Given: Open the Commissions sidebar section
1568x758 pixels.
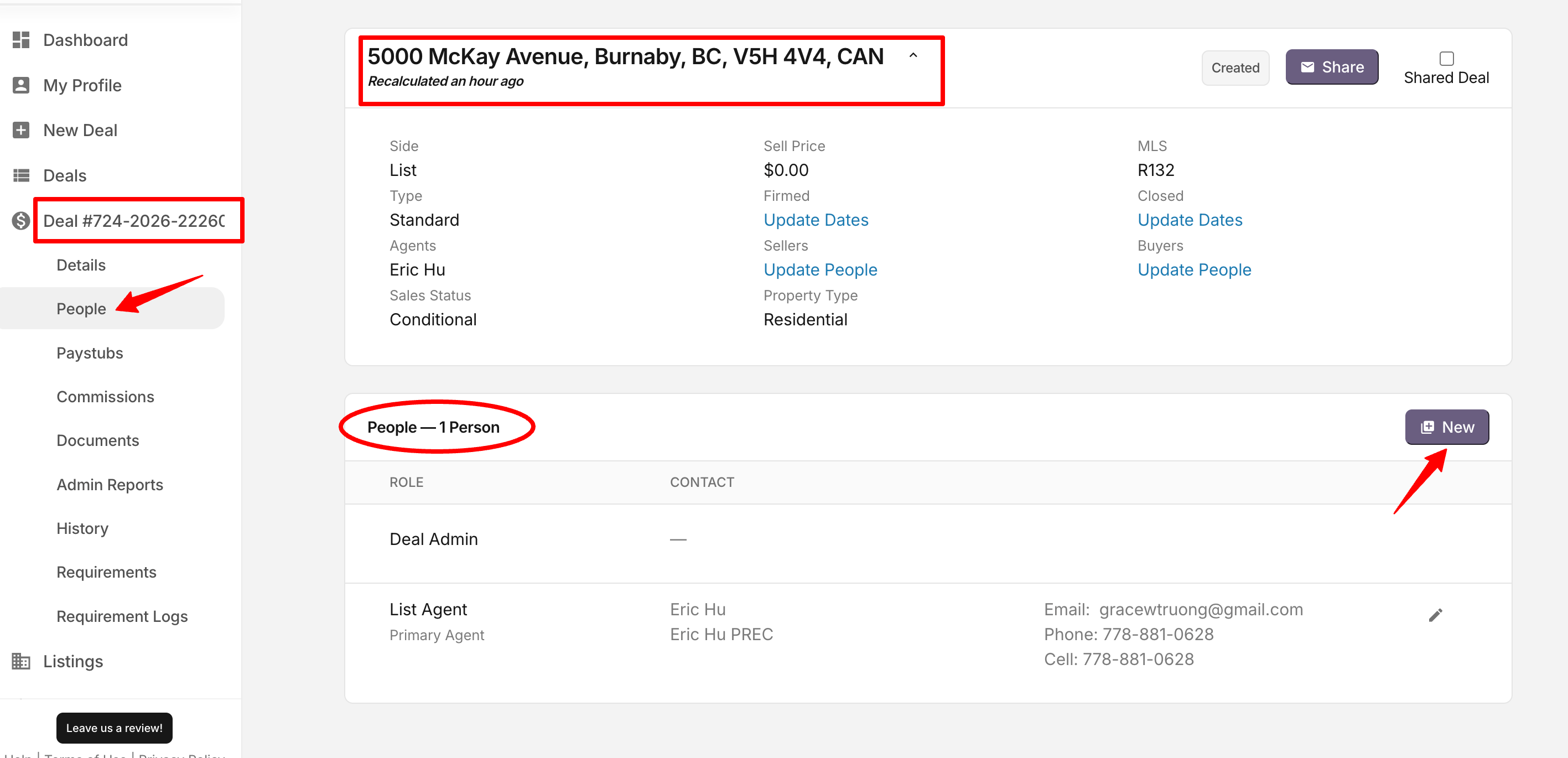Looking at the screenshot, I should (105, 397).
